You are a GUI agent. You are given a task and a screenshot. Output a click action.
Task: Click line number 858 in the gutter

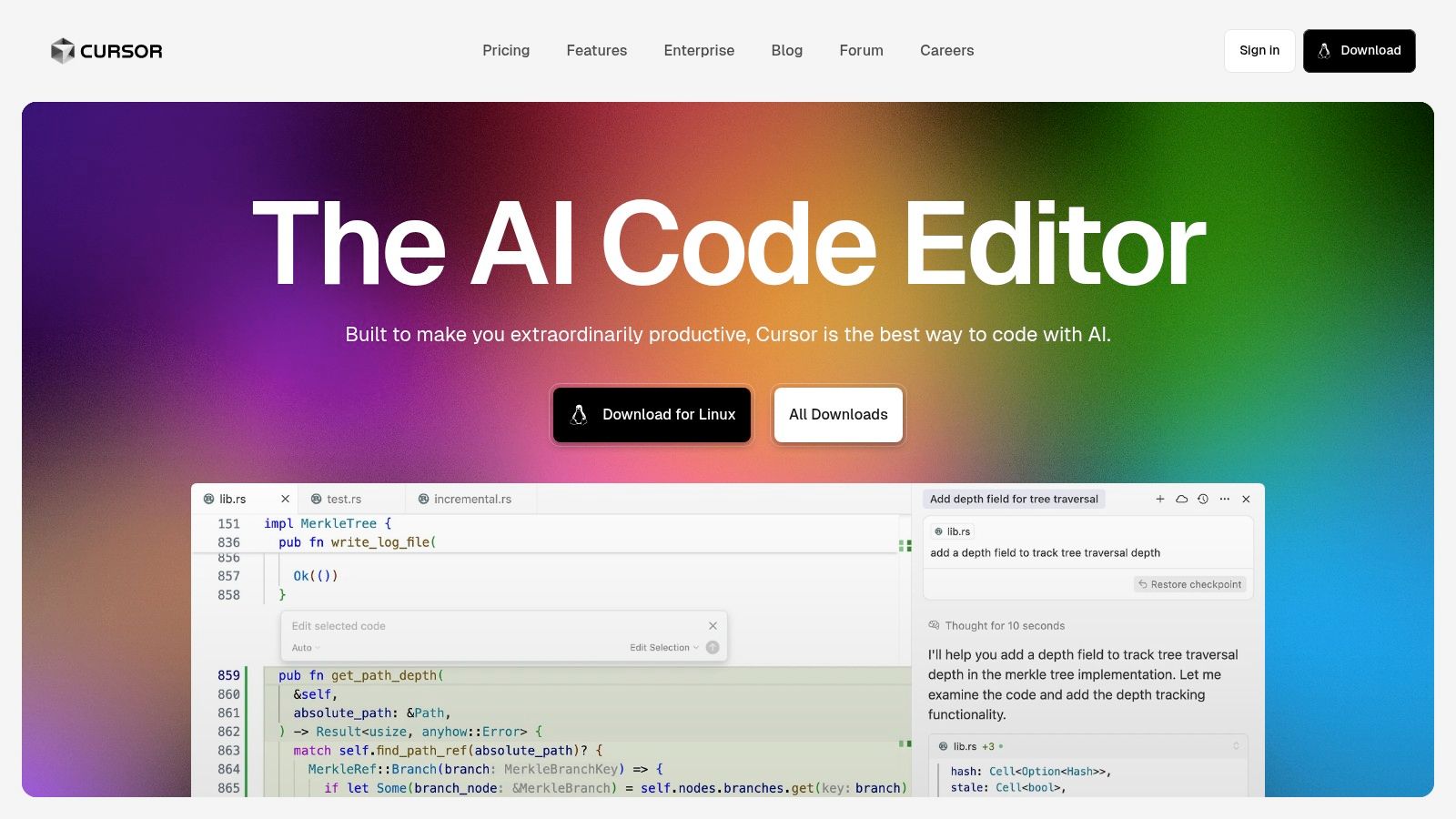point(228,595)
